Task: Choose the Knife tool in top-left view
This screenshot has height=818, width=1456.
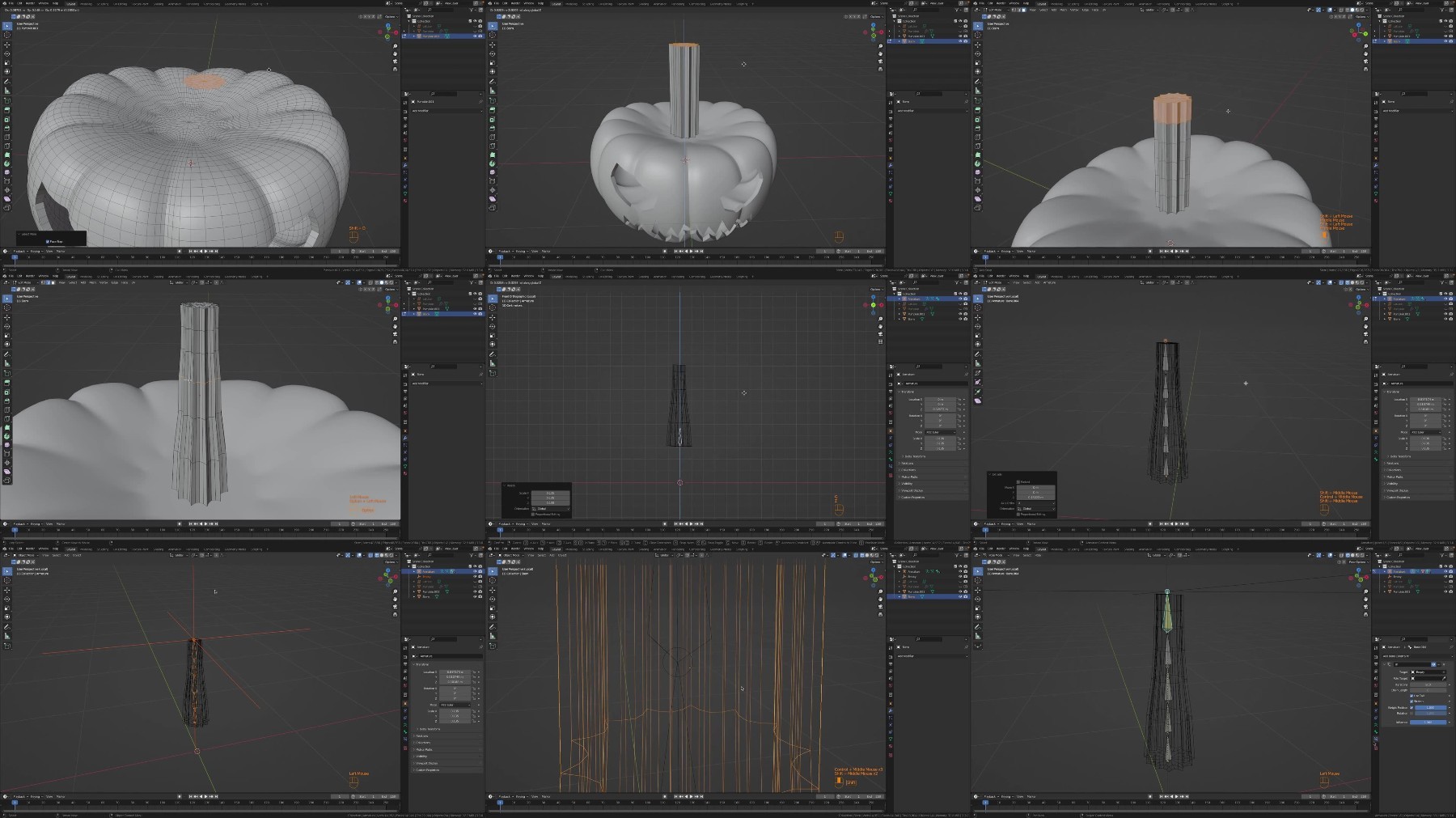Action: click(x=7, y=146)
